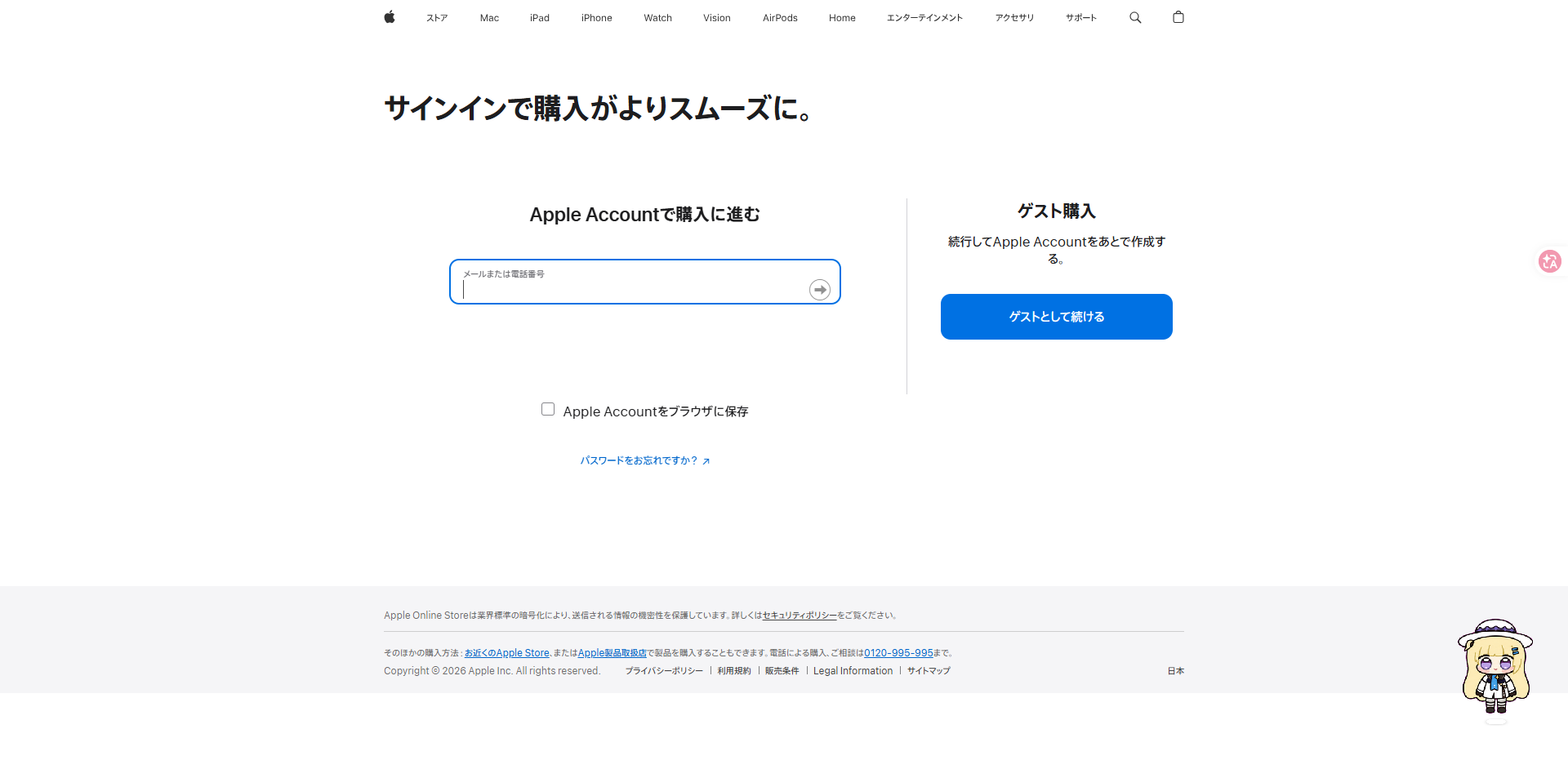1568x778 pixels.
Task: Click the chibi character mascot widget
Action: [1495, 667]
